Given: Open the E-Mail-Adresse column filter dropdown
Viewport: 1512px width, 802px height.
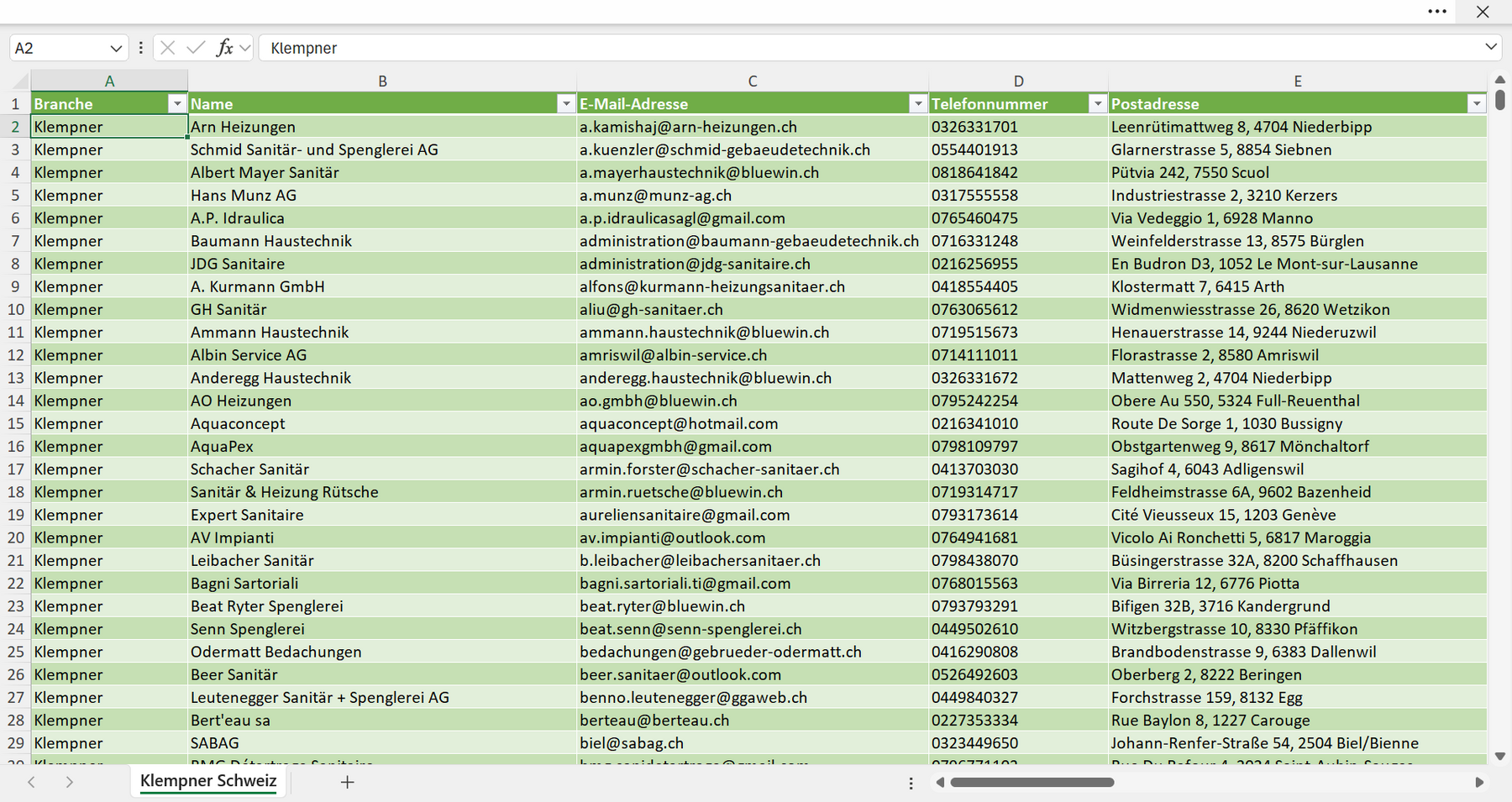Looking at the screenshot, I should [918, 103].
